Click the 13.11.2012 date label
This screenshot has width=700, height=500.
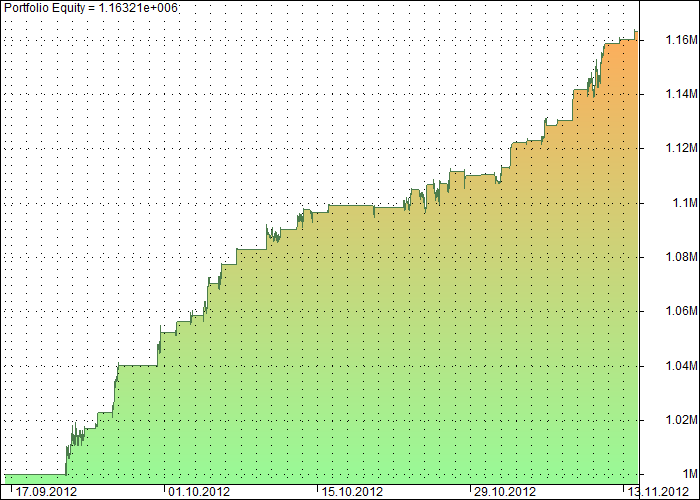[x=658, y=492]
